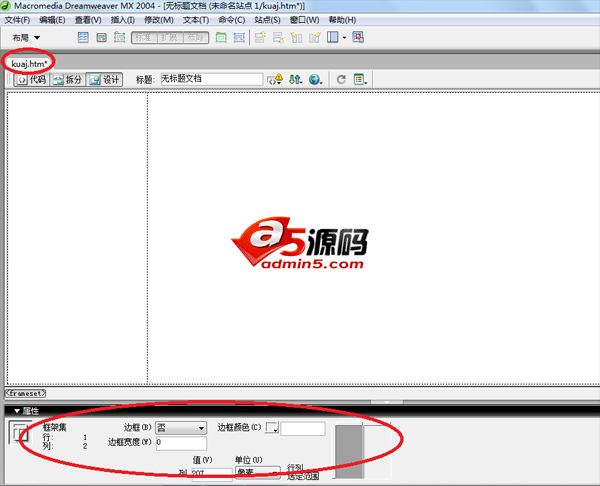Click the frameset icon in properties panel

point(19,432)
